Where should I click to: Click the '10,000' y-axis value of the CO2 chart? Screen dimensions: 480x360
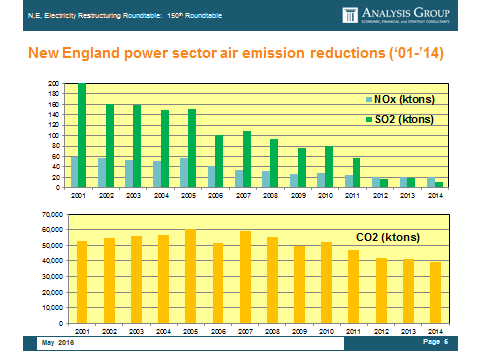52,307
